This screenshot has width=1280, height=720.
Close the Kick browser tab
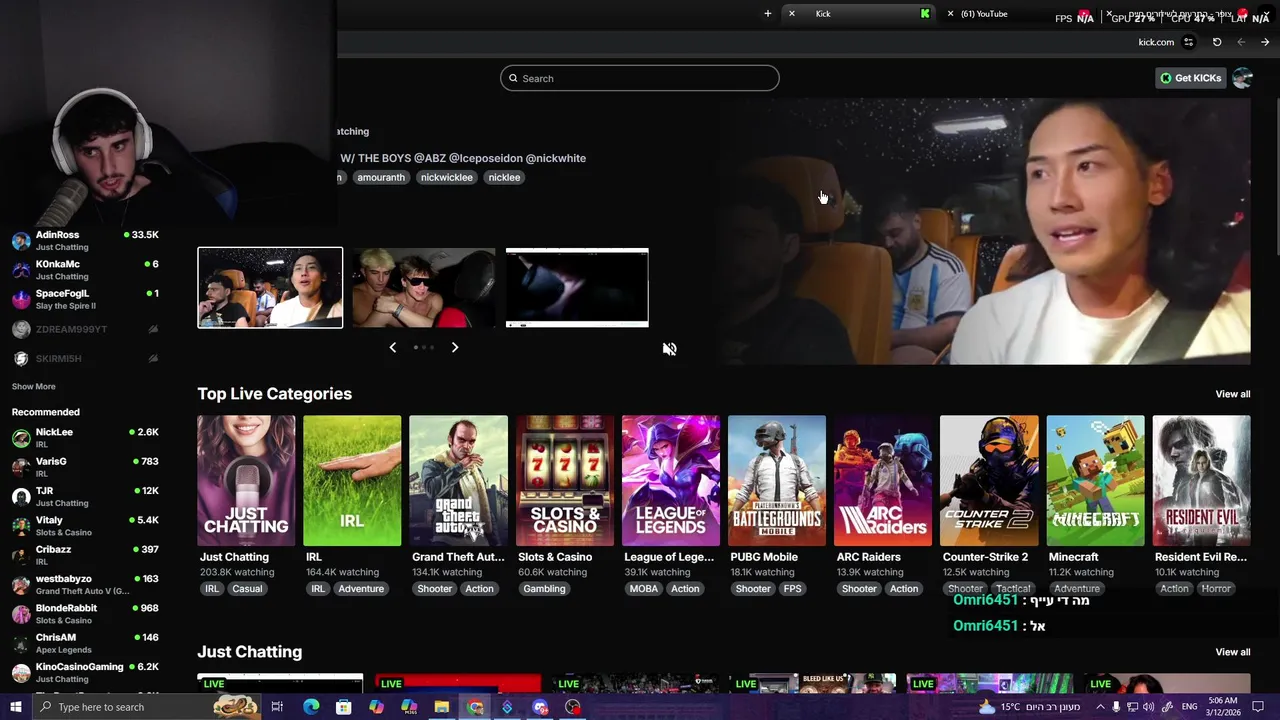point(791,14)
